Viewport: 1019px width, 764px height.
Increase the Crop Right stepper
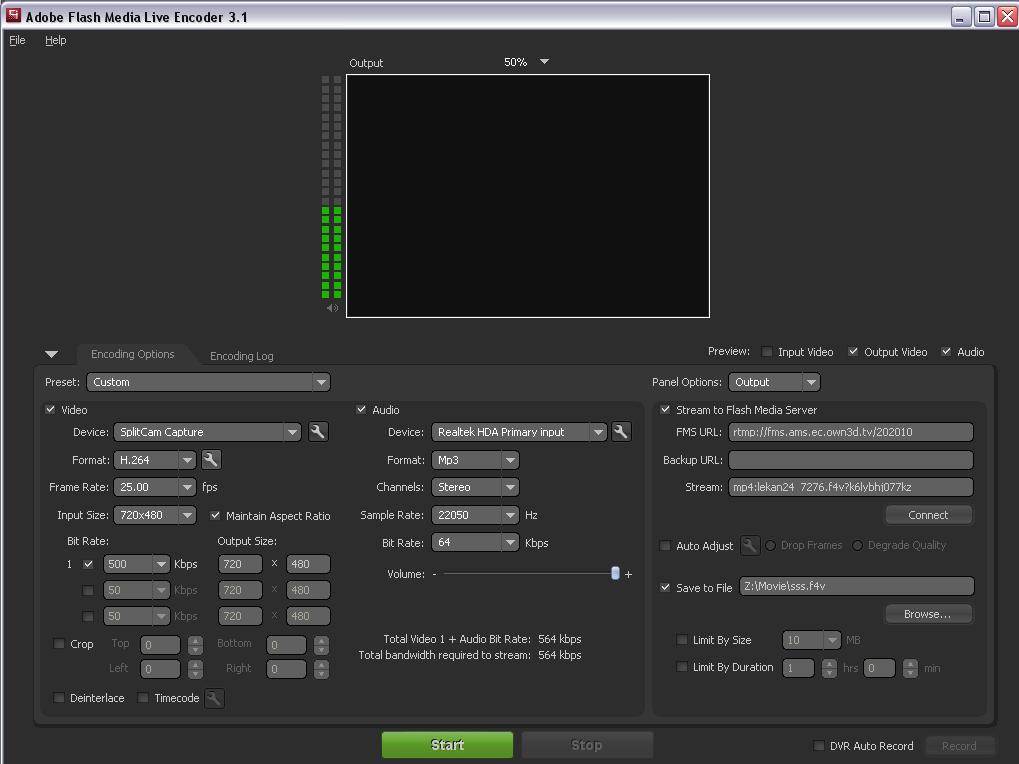(x=321, y=664)
